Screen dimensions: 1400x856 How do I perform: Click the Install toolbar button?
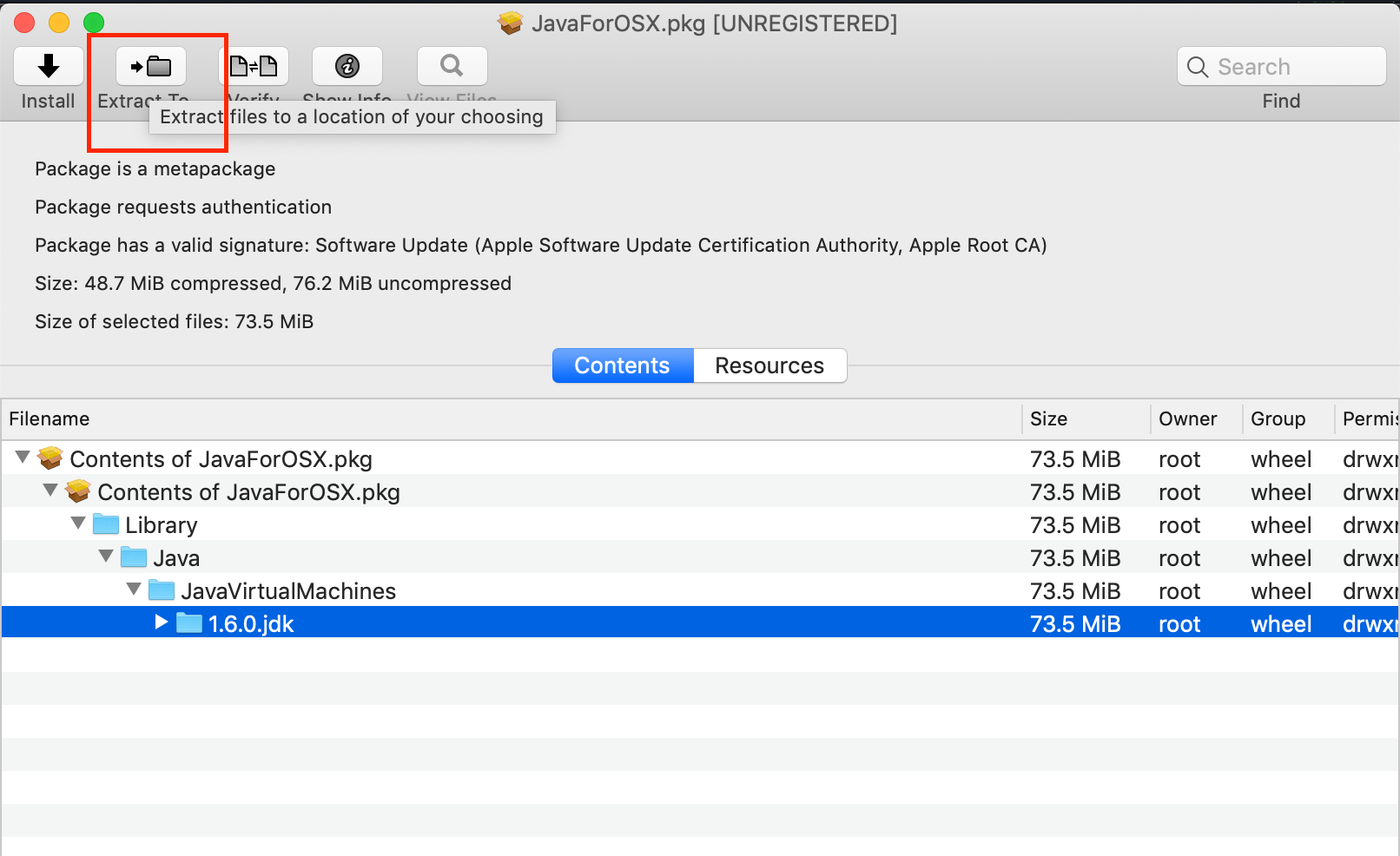[49, 66]
